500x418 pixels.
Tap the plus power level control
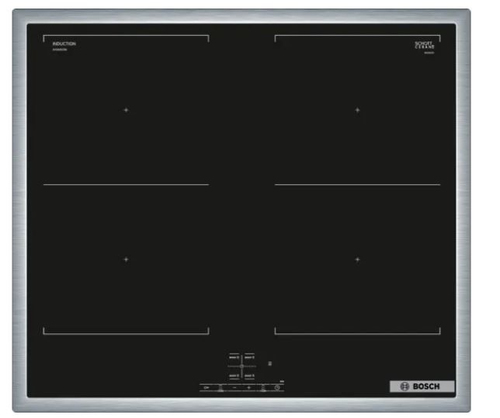tap(249, 388)
